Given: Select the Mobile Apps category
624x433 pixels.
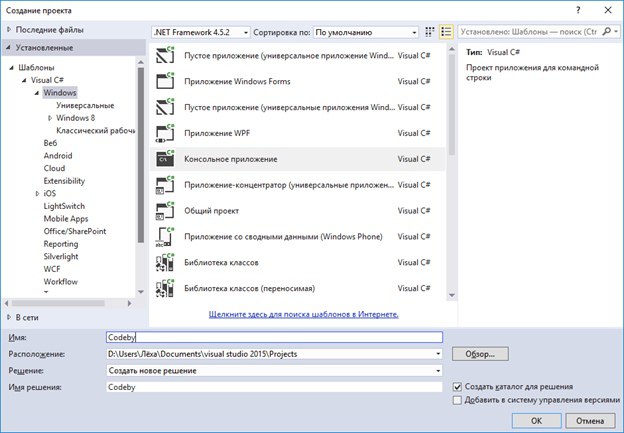Looking at the screenshot, I should pyautogui.click(x=66, y=218).
